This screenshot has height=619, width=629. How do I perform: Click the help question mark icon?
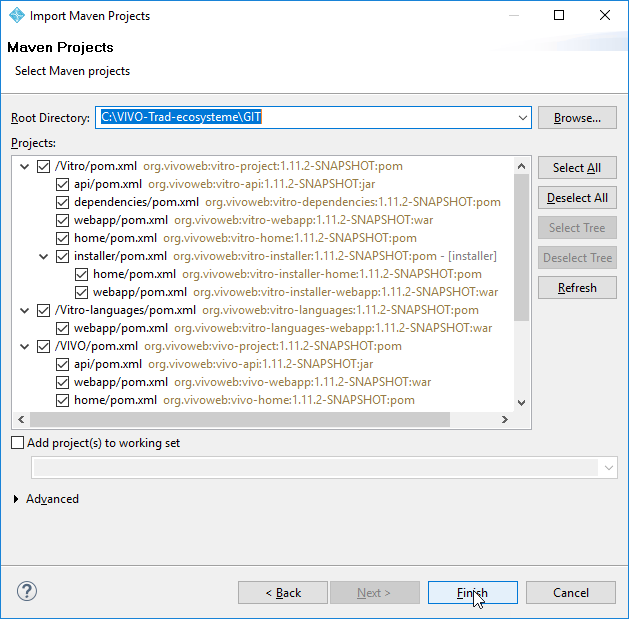(x=27, y=591)
